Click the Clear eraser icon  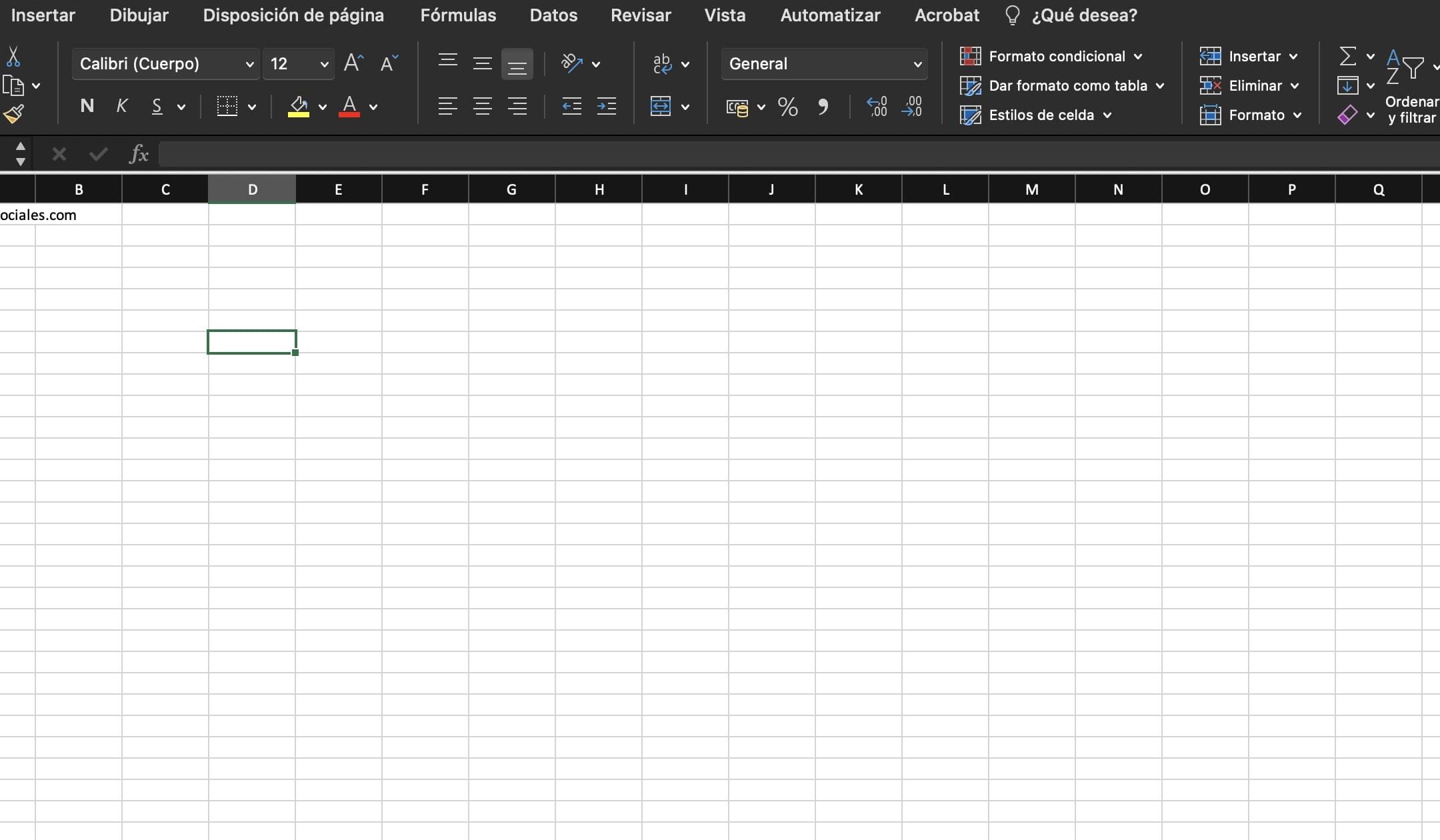[x=1347, y=115]
